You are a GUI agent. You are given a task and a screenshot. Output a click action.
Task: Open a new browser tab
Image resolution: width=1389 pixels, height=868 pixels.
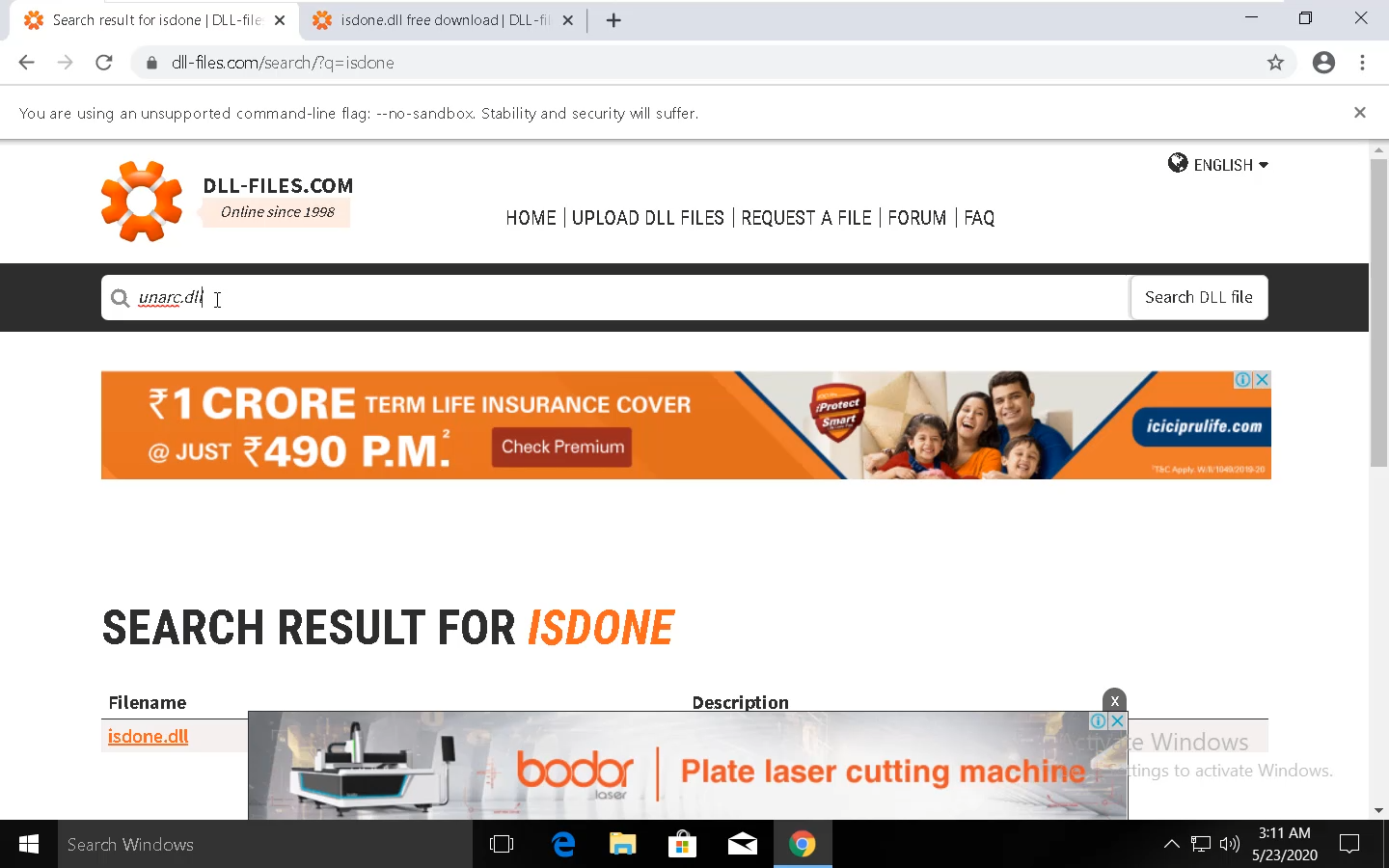[613, 20]
